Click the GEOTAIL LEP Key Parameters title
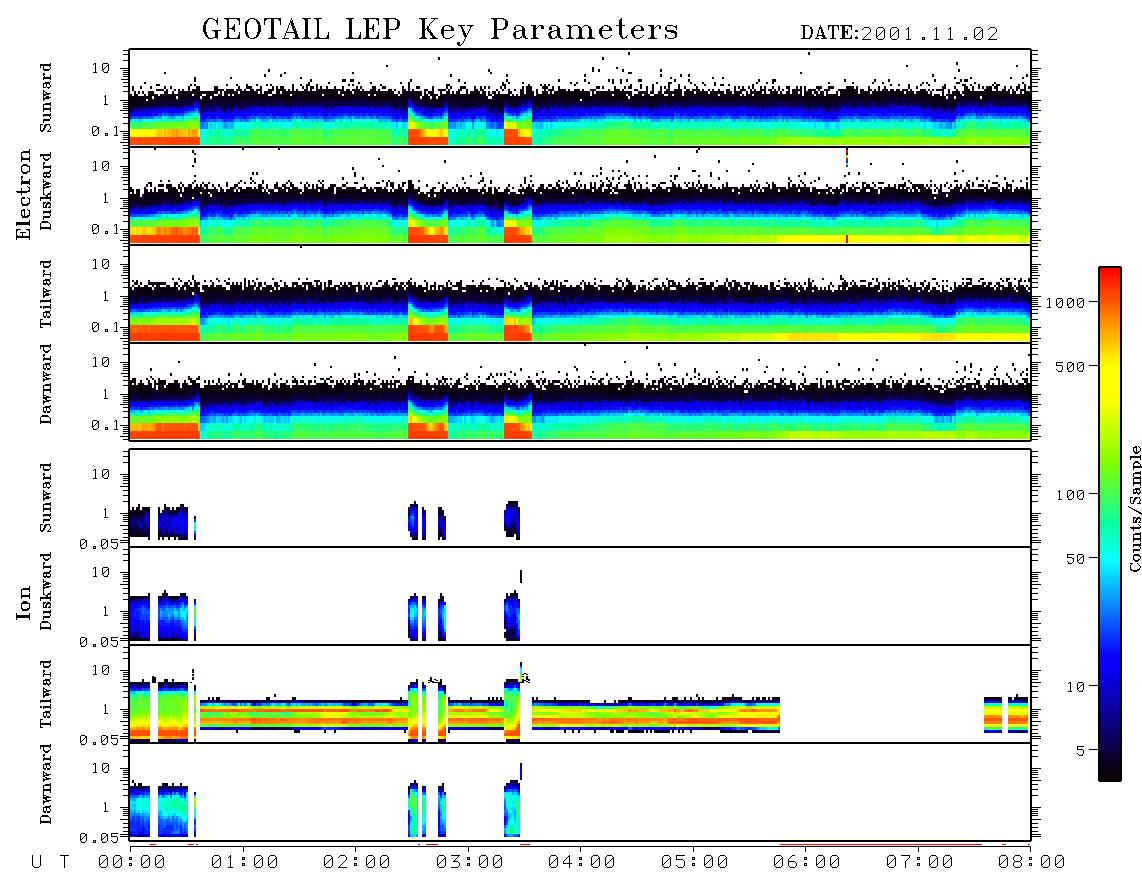 pos(440,30)
